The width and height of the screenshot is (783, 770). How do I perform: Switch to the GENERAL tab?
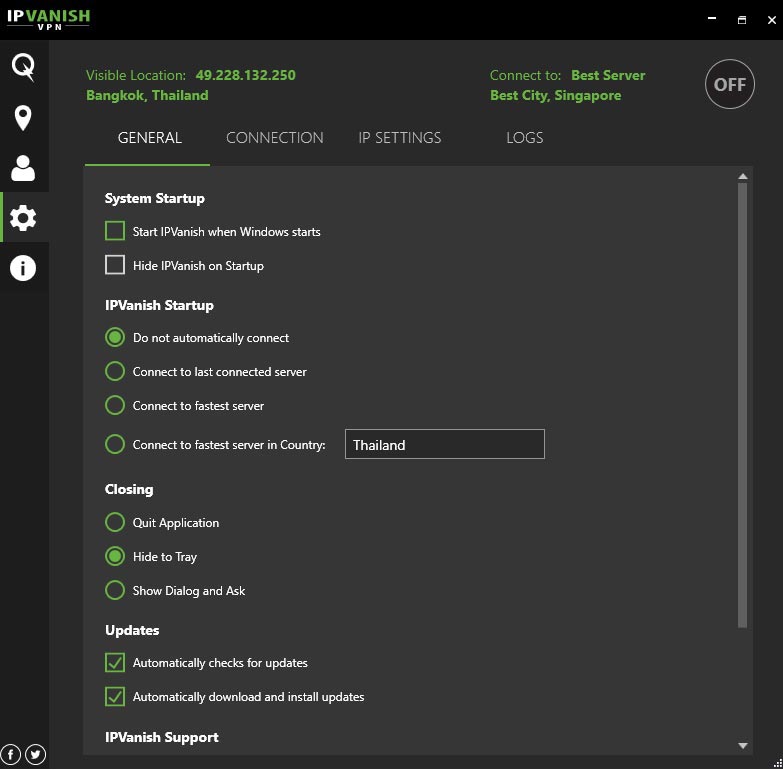coord(149,138)
